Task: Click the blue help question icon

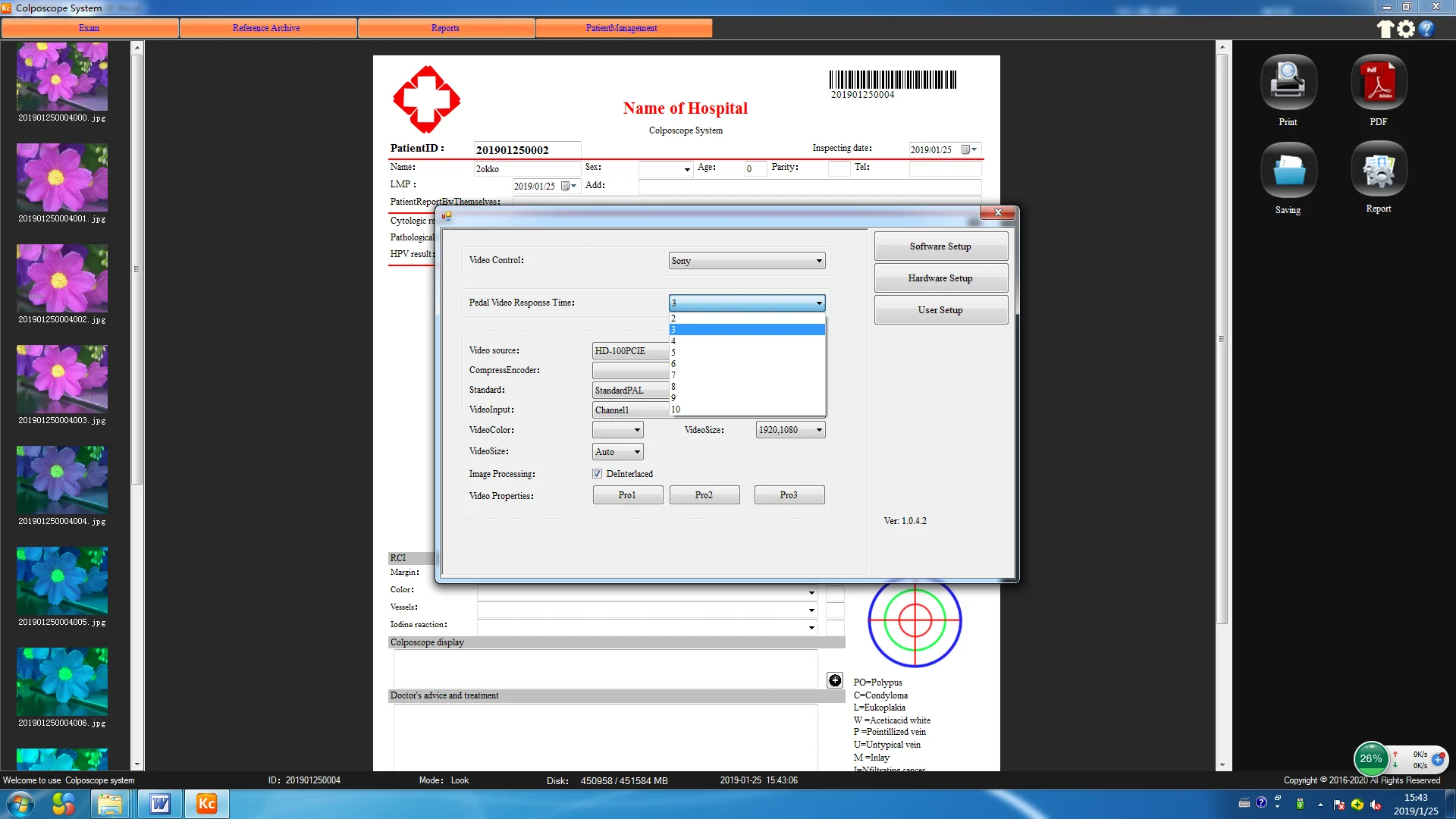Action: pos(1426,29)
